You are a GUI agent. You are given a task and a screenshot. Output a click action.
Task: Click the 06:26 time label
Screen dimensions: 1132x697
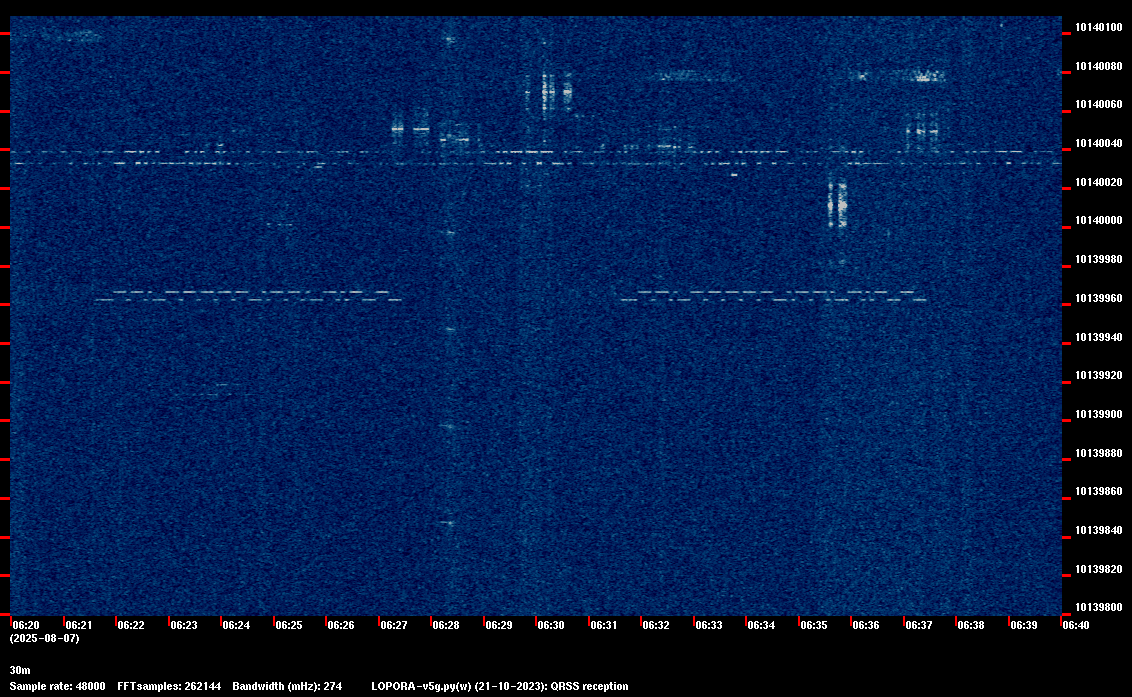[341, 625]
